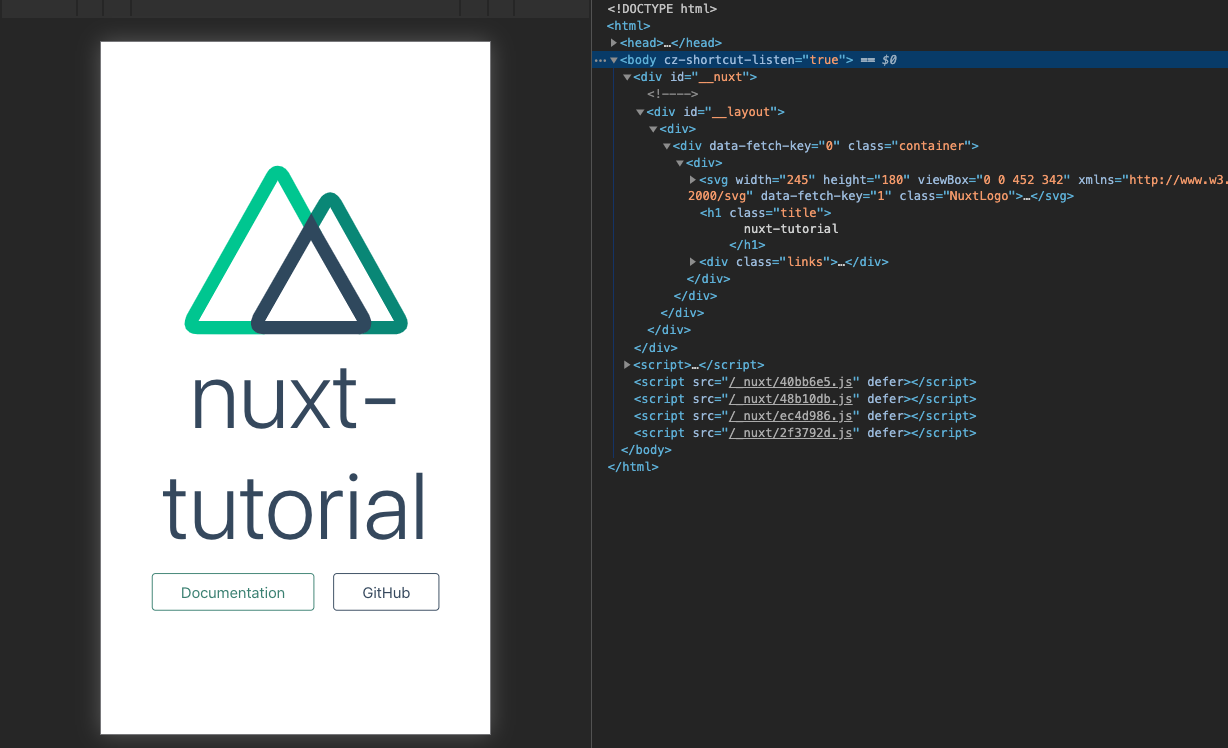1228x748 pixels.
Task: Select the closing html tag line
Action: click(633, 467)
